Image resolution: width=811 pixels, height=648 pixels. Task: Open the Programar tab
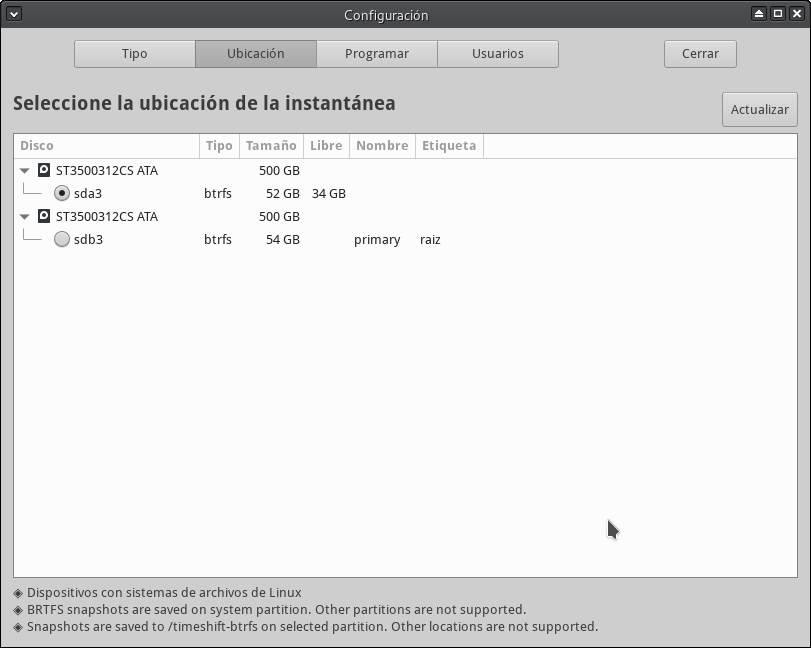coord(377,54)
